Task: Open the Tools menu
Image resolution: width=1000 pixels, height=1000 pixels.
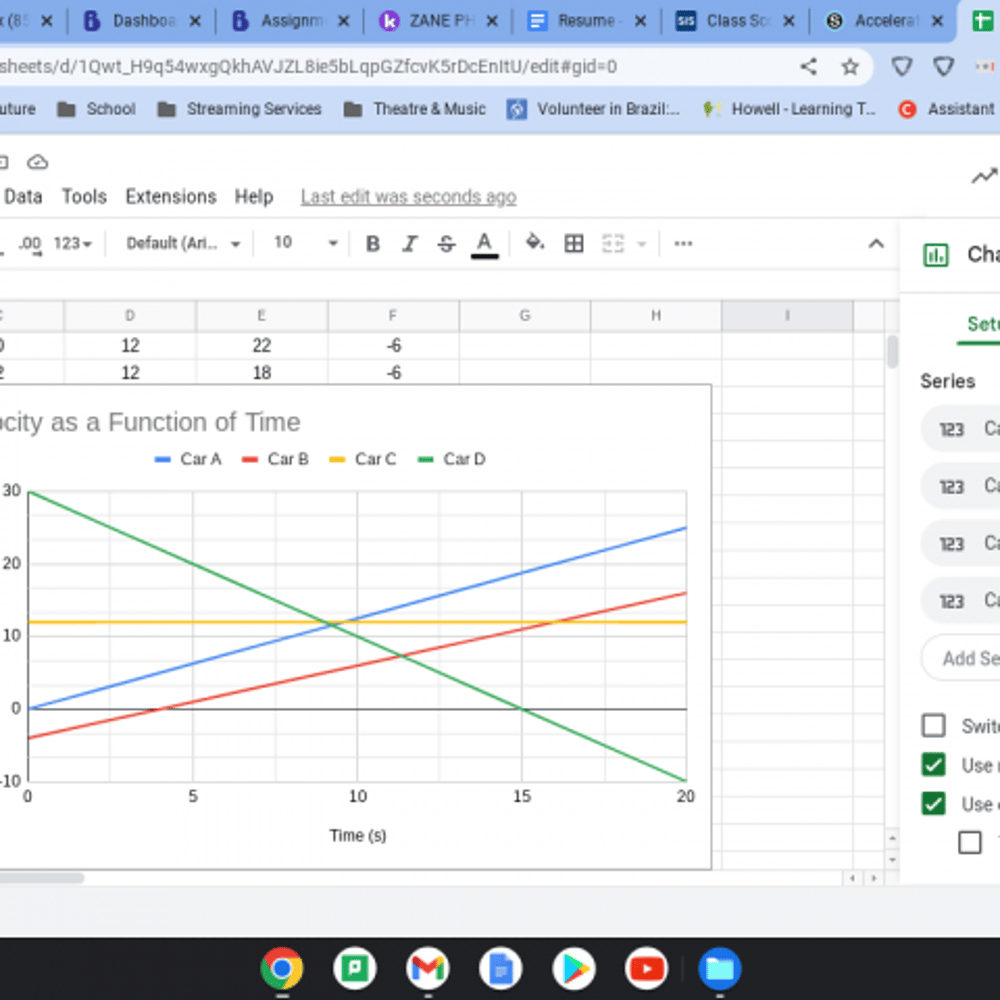Action: point(84,197)
